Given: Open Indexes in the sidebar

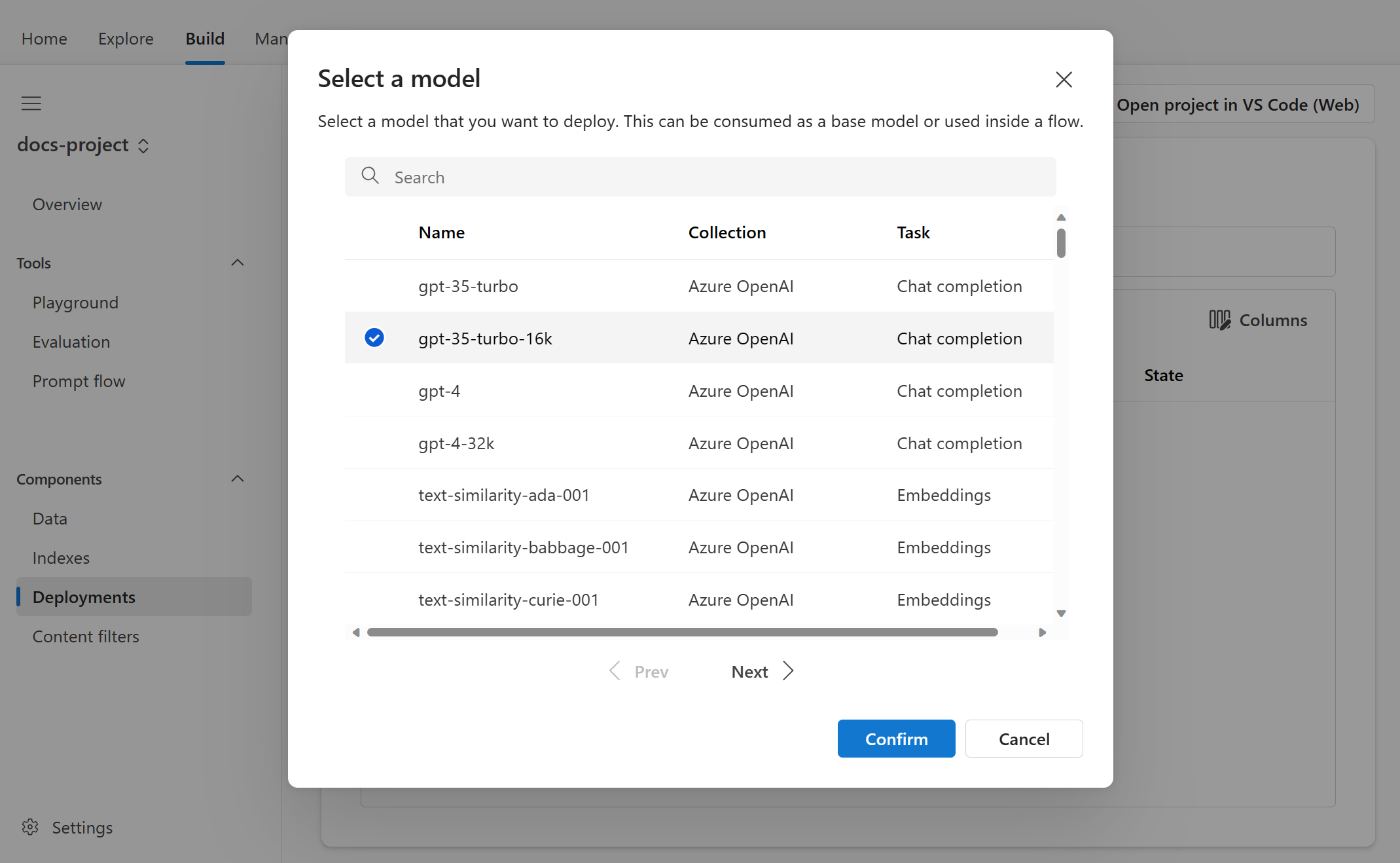Looking at the screenshot, I should (x=61, y=558).
